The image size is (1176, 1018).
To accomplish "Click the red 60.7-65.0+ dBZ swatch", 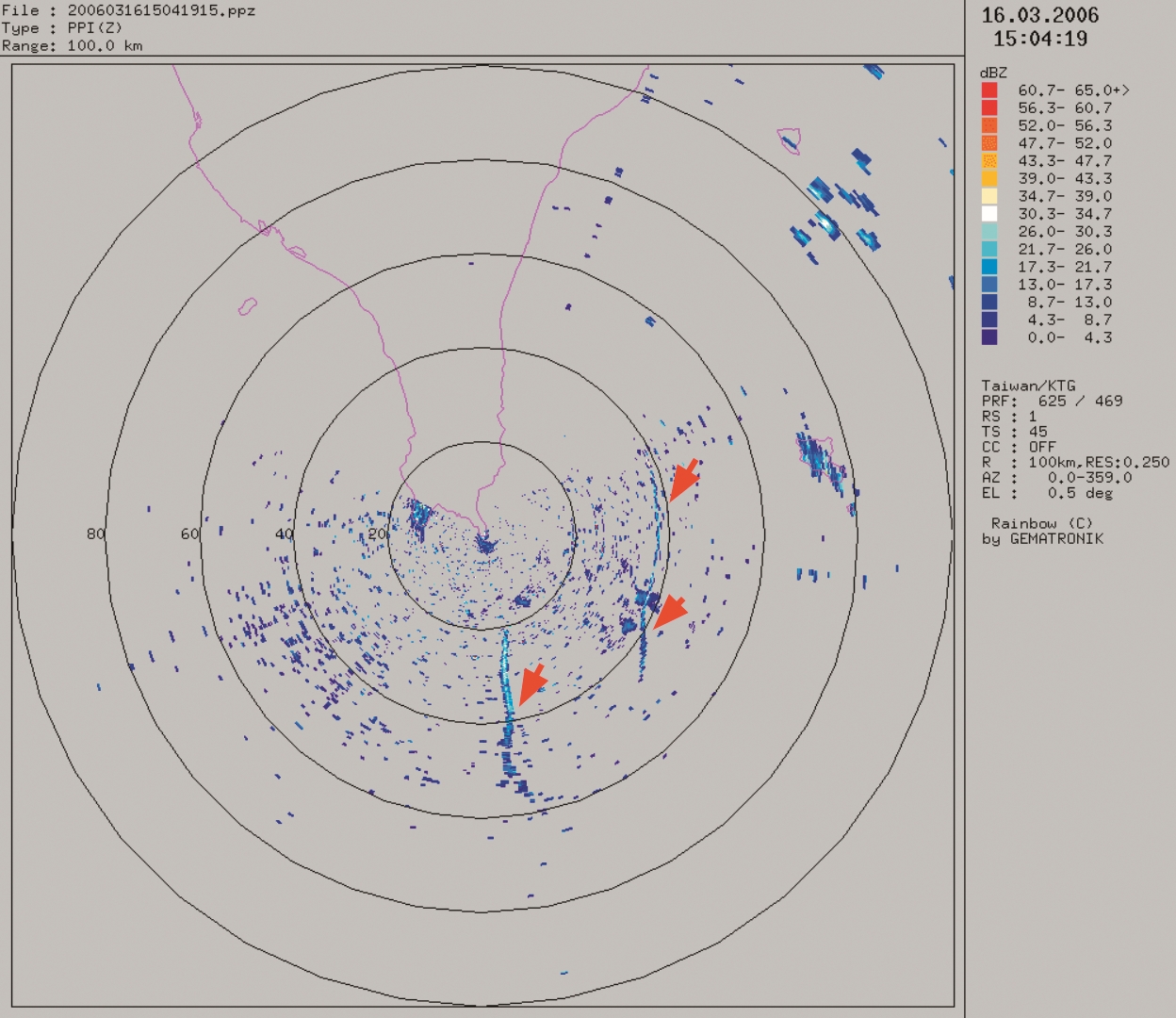I will [x=989, y=90].
